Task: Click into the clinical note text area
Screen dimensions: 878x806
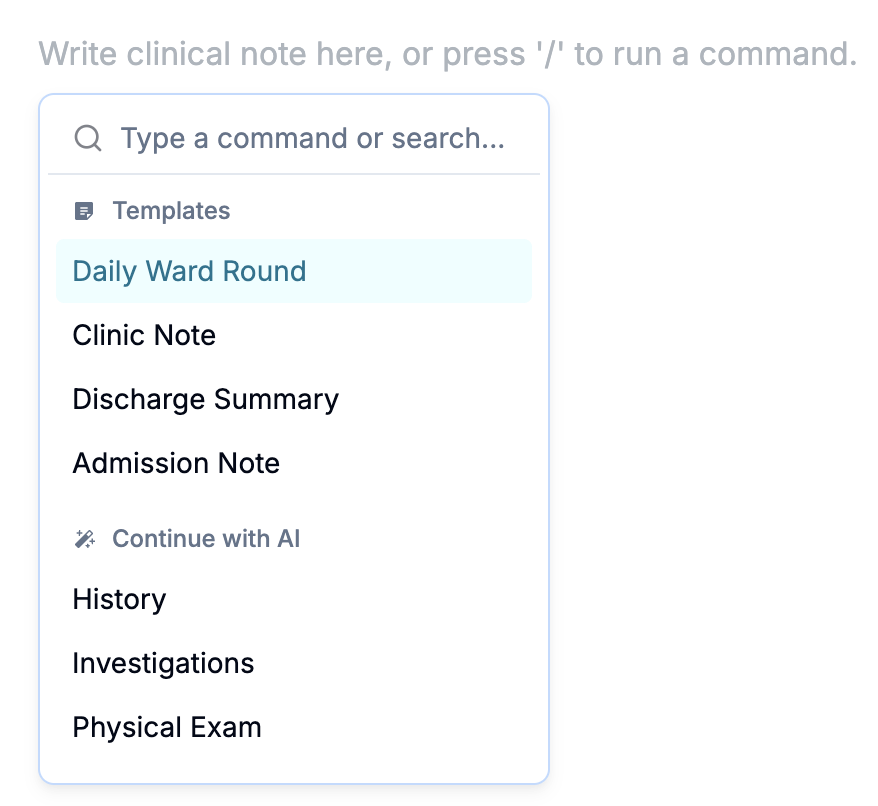Action: (447, 53)
